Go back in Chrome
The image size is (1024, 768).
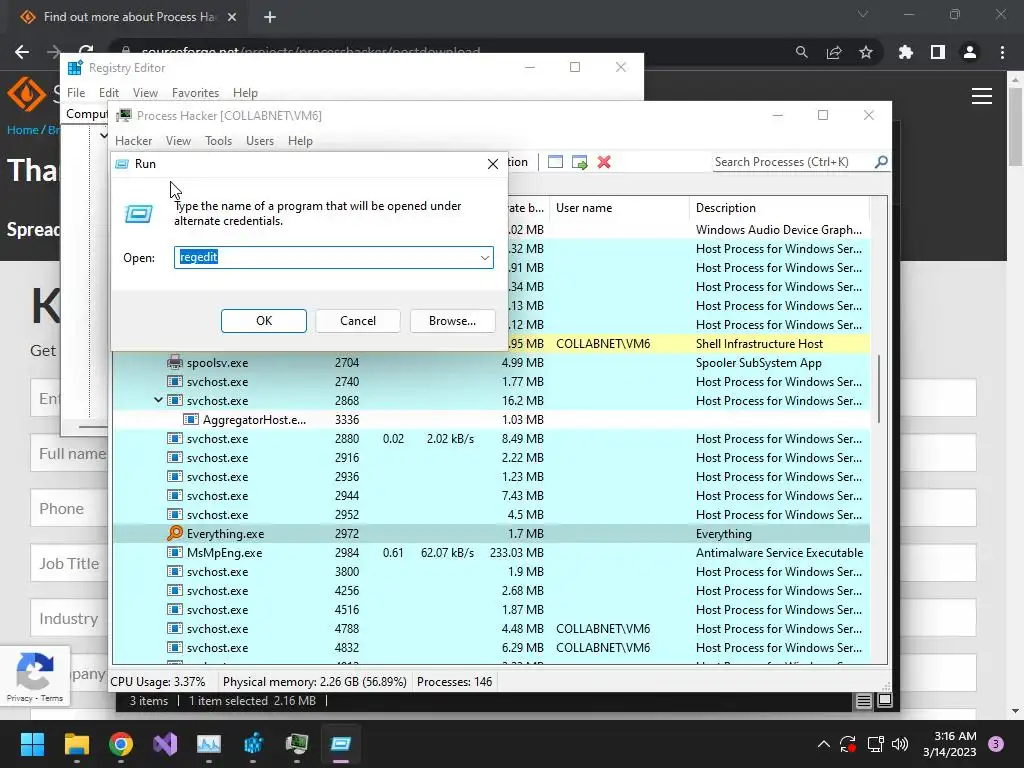pyautogui.click(x=22, y=52)
